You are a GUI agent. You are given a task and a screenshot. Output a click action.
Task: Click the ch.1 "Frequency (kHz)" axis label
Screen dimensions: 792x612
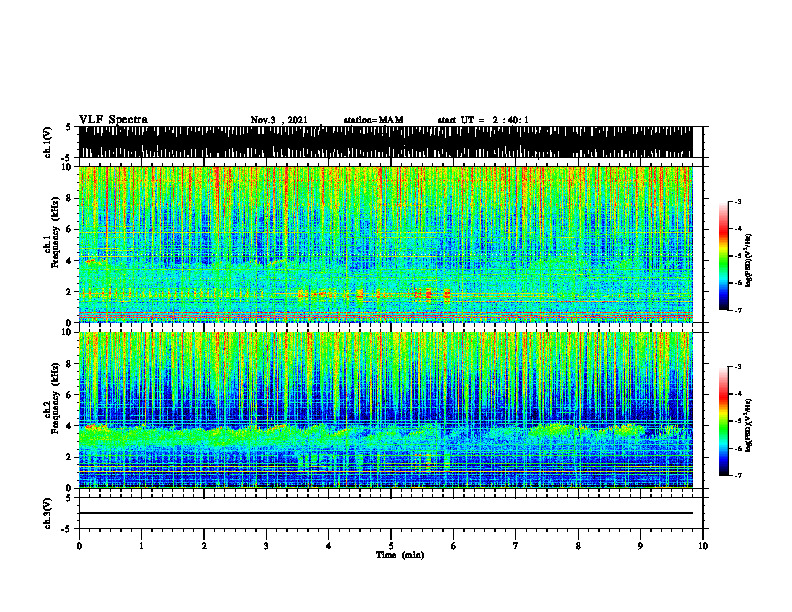54,232
